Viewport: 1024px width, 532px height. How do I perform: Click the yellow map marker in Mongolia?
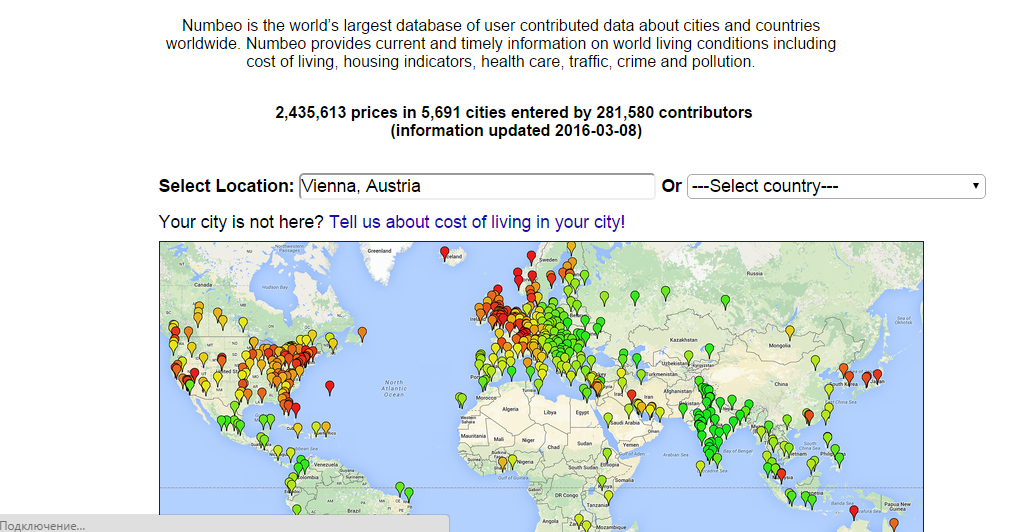(790, 331)
